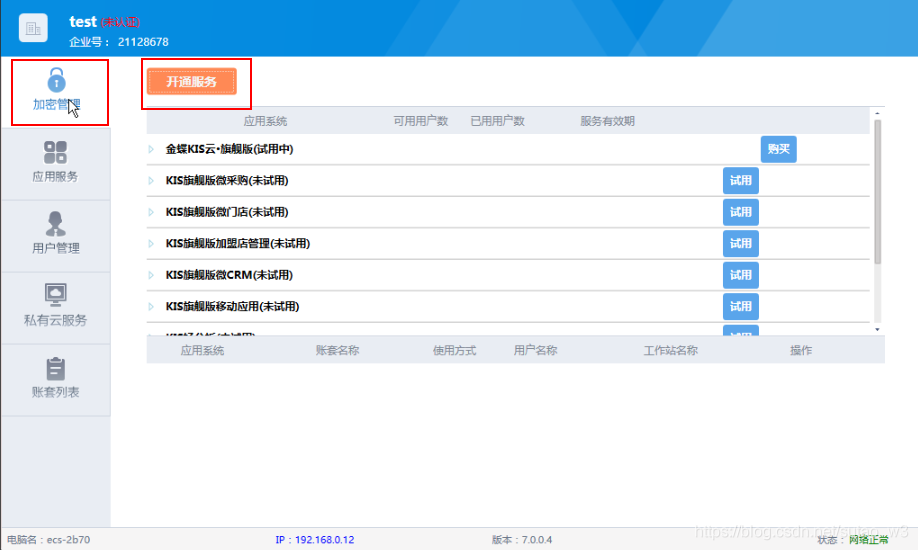Click 试用 for KIS旗舰版移动应用
Viewport: 918px width, 550px height.
741,306
